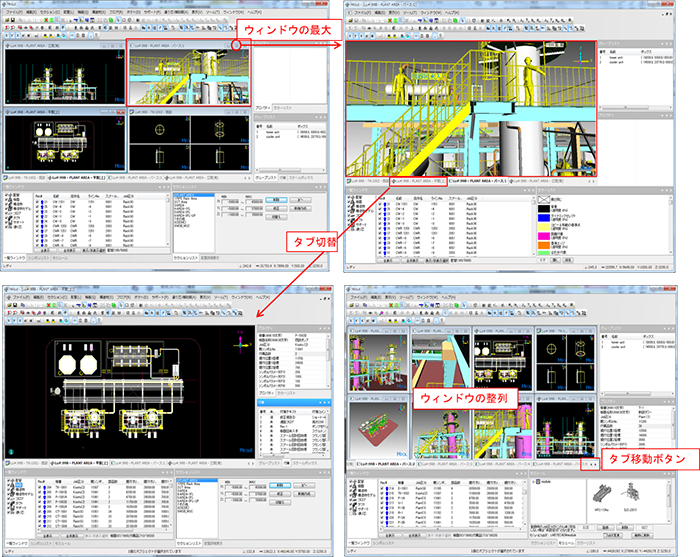Maximize the perspective view sub-window circled in red
Image resolution: width=700 pixels, height=557 pixels.
(236, 46)
